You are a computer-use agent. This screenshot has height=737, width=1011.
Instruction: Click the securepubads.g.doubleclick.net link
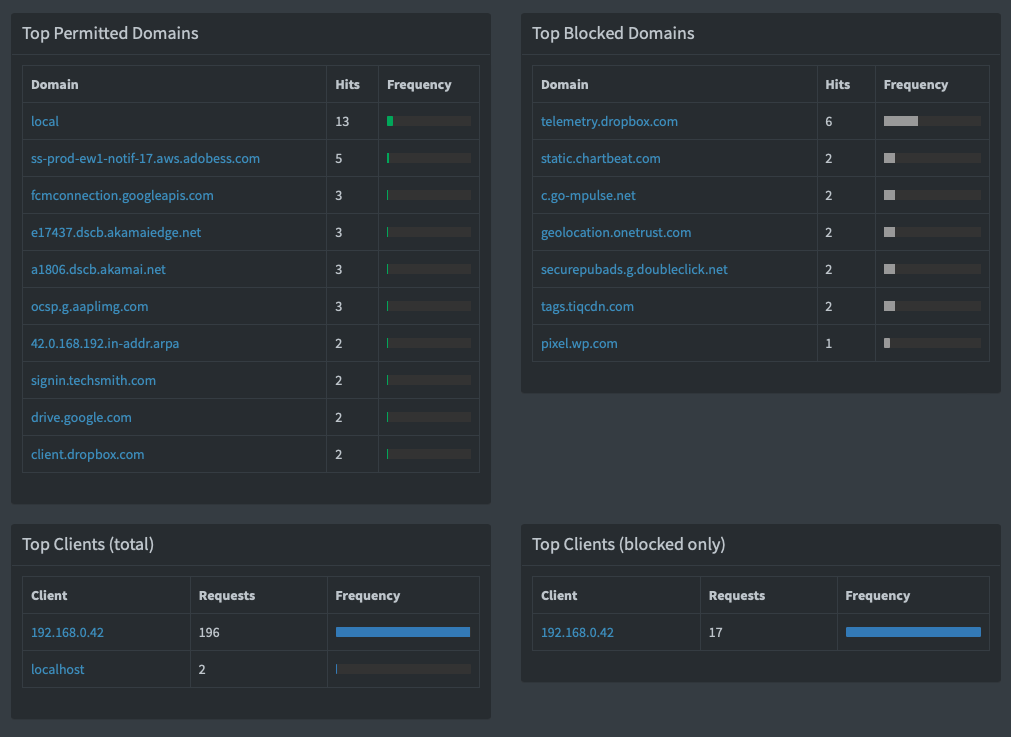(634, 269)
